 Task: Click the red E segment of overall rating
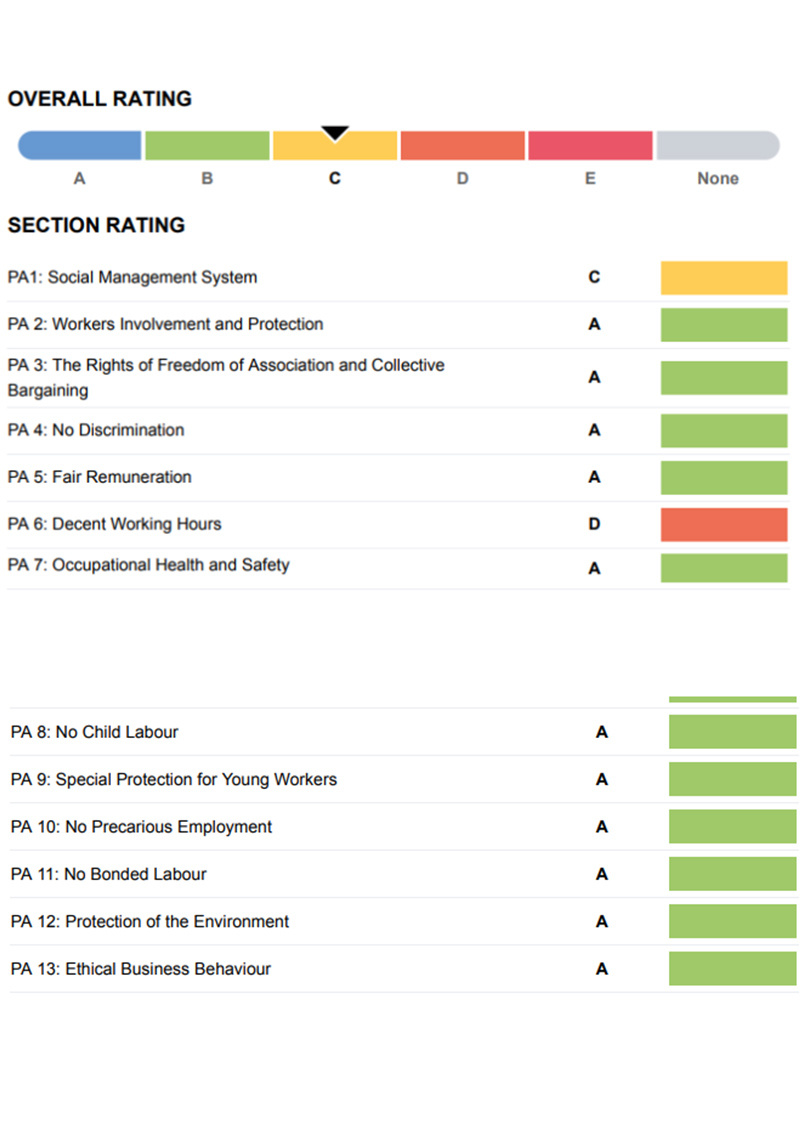point(590,146)
